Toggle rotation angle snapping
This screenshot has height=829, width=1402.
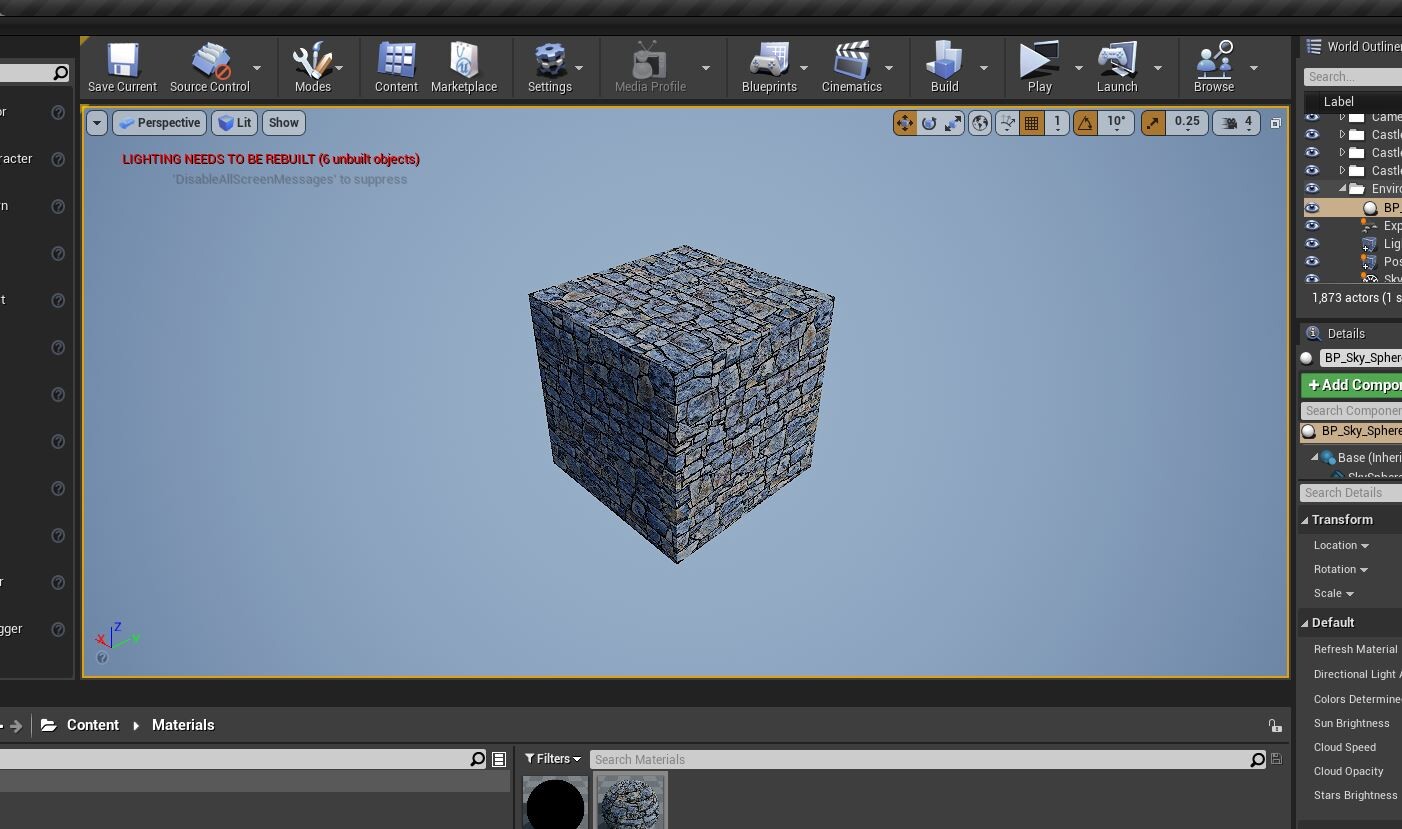tap(1085, 122)
